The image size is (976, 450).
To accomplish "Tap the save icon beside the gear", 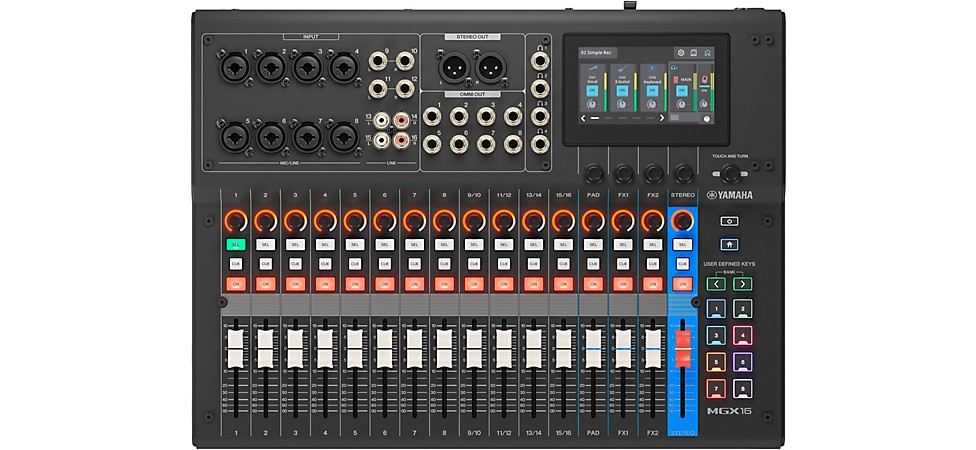I will [693, 53].
